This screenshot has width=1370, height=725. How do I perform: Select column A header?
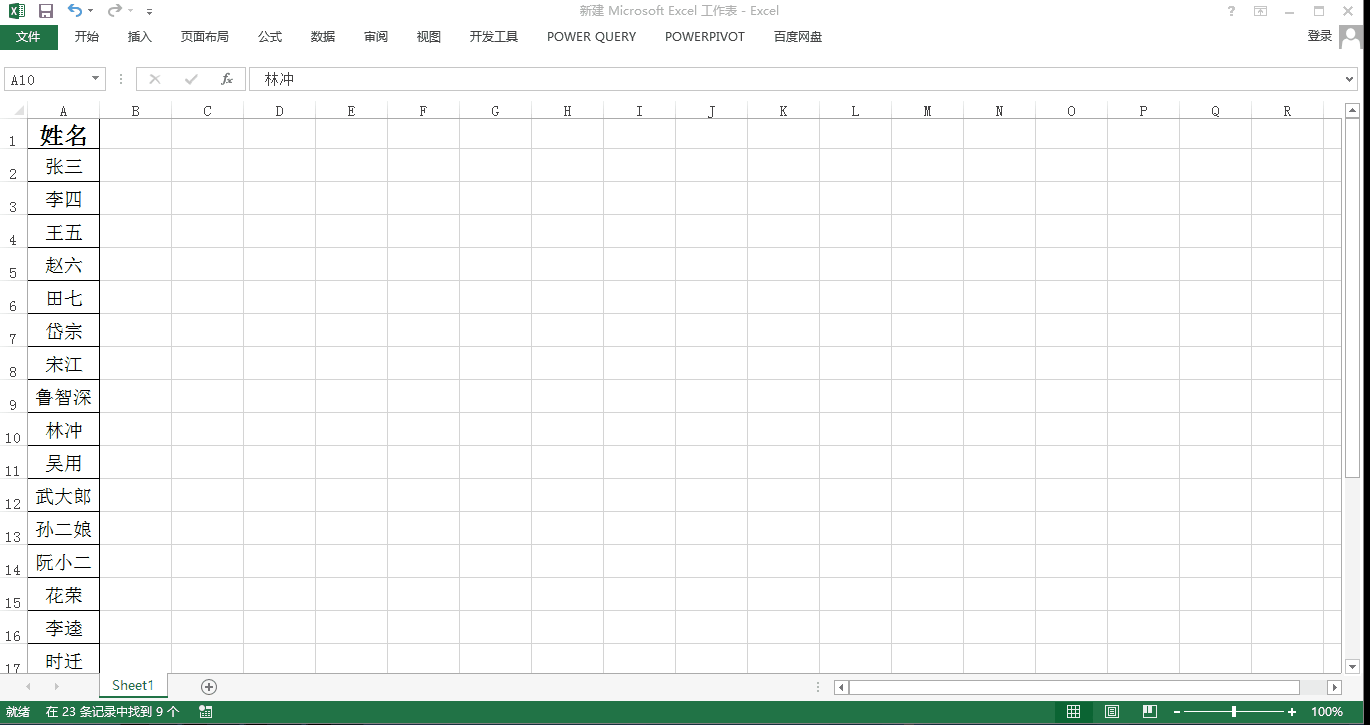tap(64, 111)
